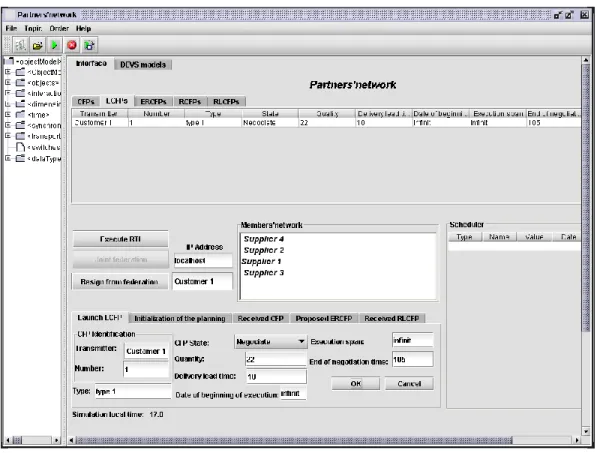Screen dimensions: 597x453
Task: Select the CFPs tab
Action: (86, 102)
